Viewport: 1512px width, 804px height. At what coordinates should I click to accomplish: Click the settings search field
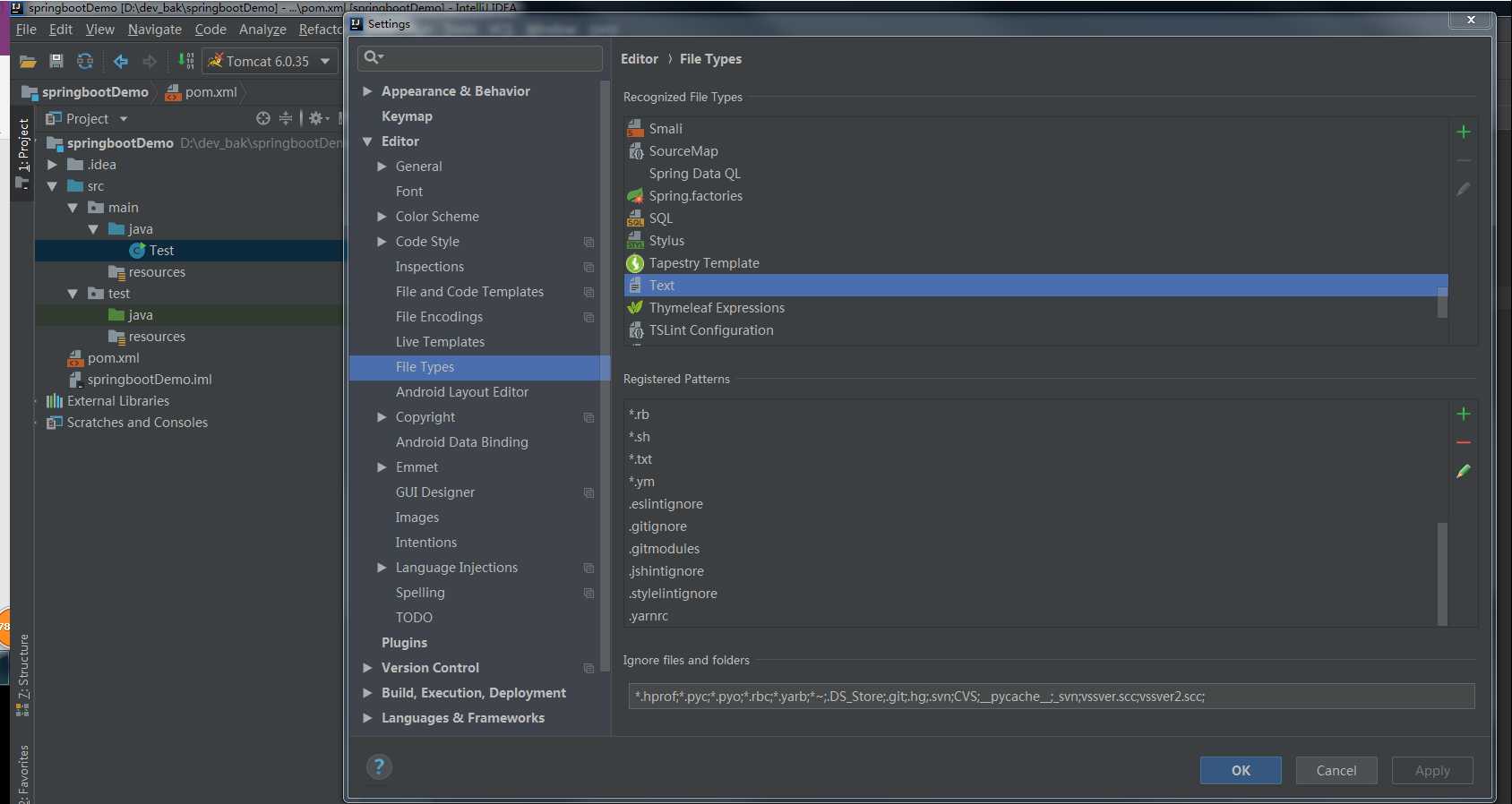[480, 58]
